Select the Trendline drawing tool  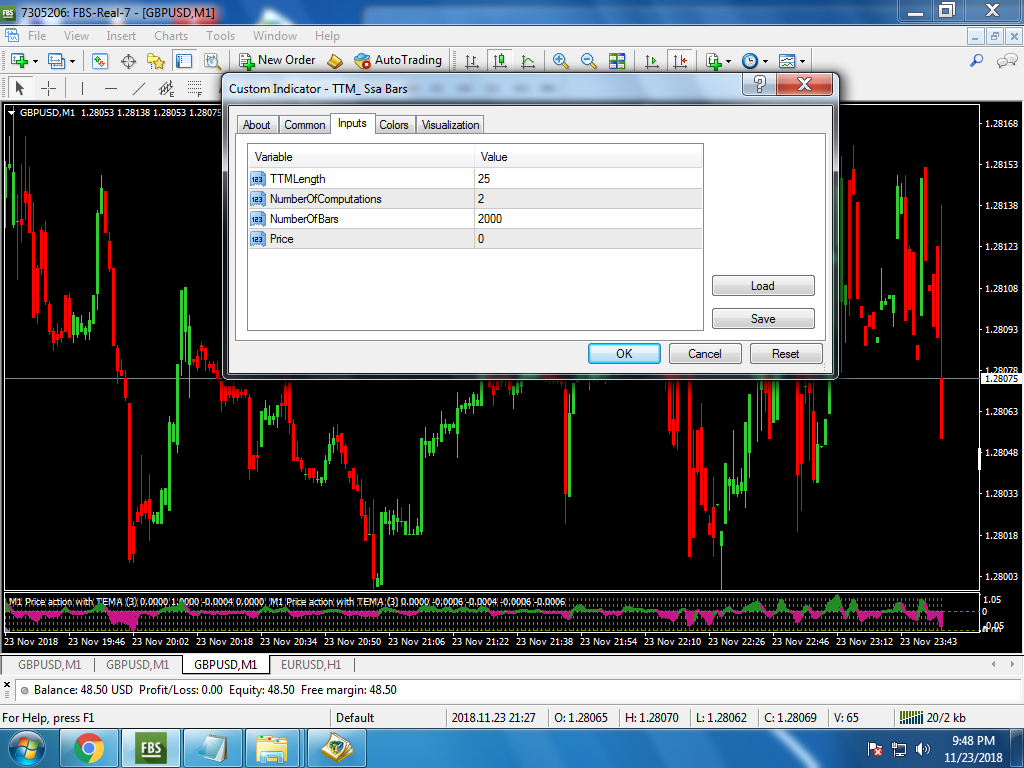[139, 88]
